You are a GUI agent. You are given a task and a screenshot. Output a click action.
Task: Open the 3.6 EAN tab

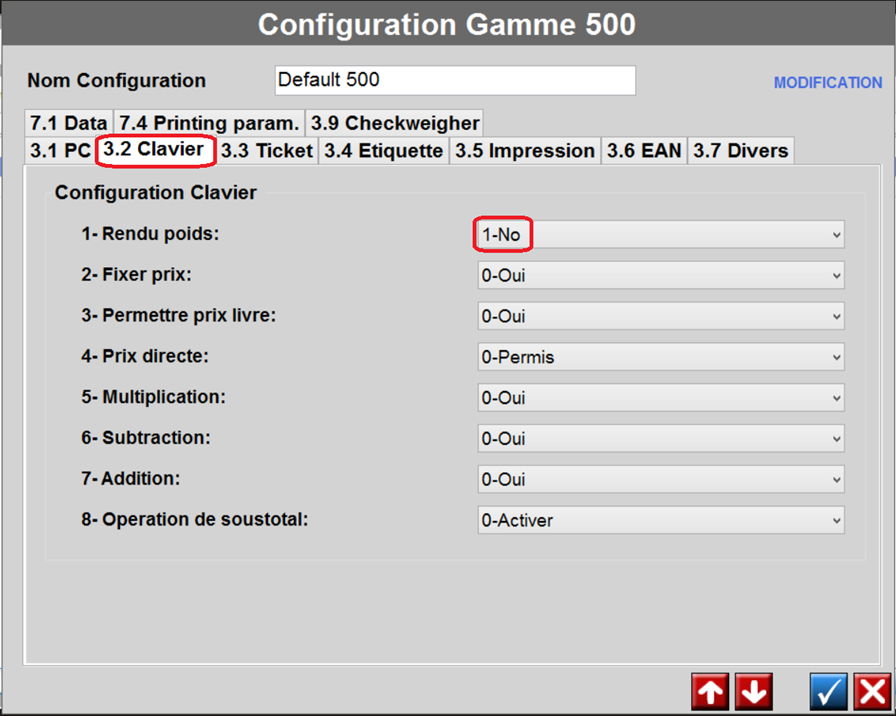(x=644, y=151)
